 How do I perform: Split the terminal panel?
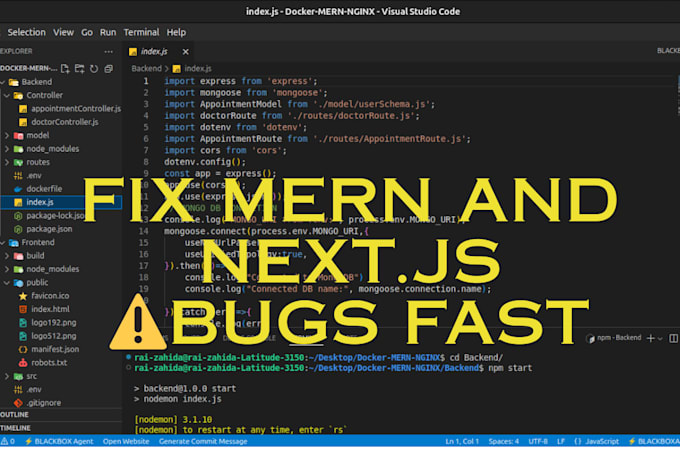pos(673,339)
